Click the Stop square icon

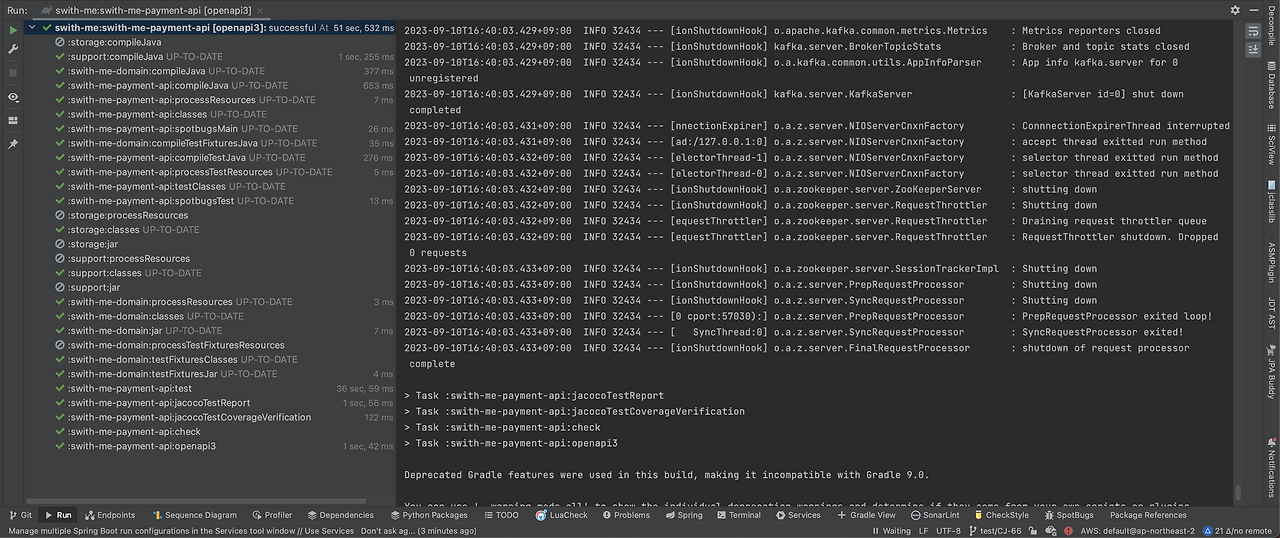point(13,73)
